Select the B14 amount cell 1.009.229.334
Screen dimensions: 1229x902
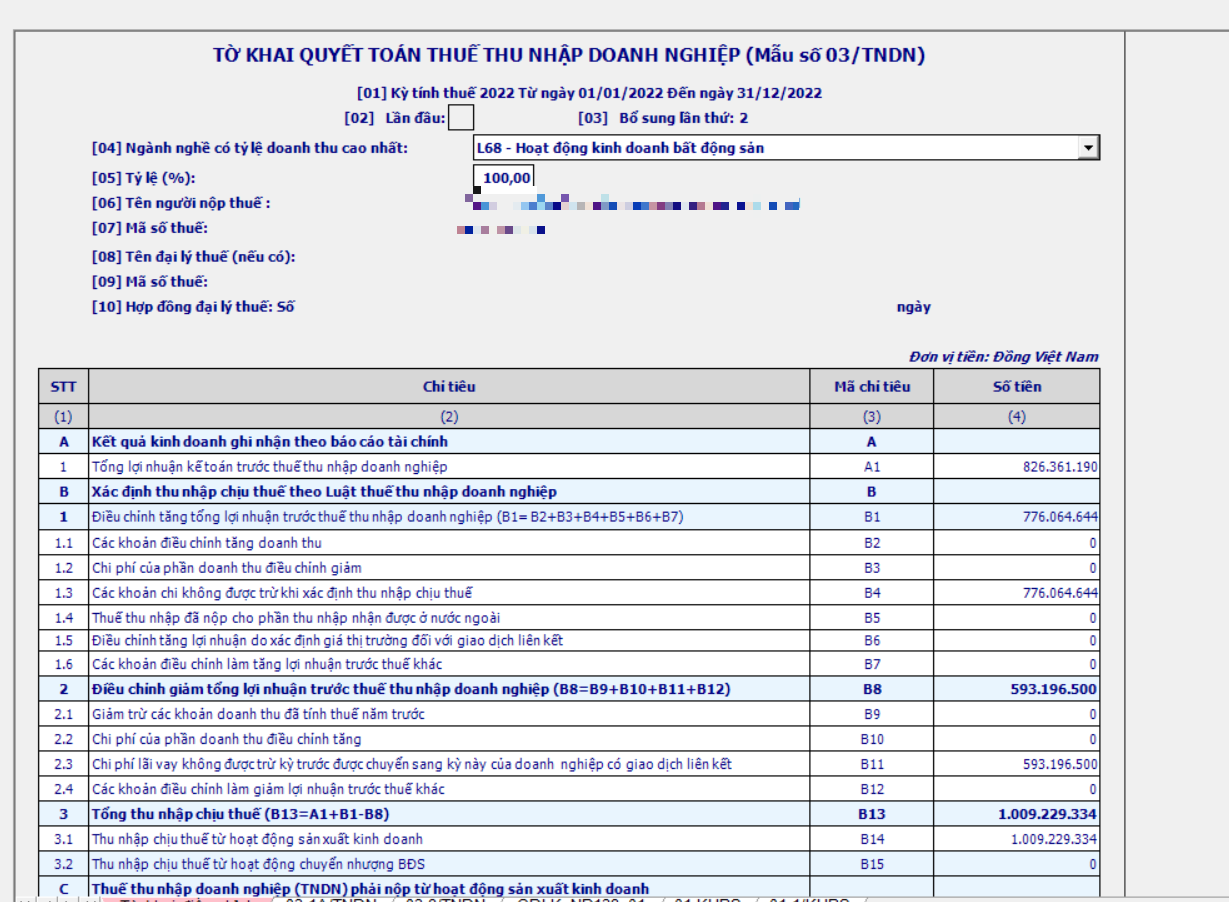coord(1016,839)
